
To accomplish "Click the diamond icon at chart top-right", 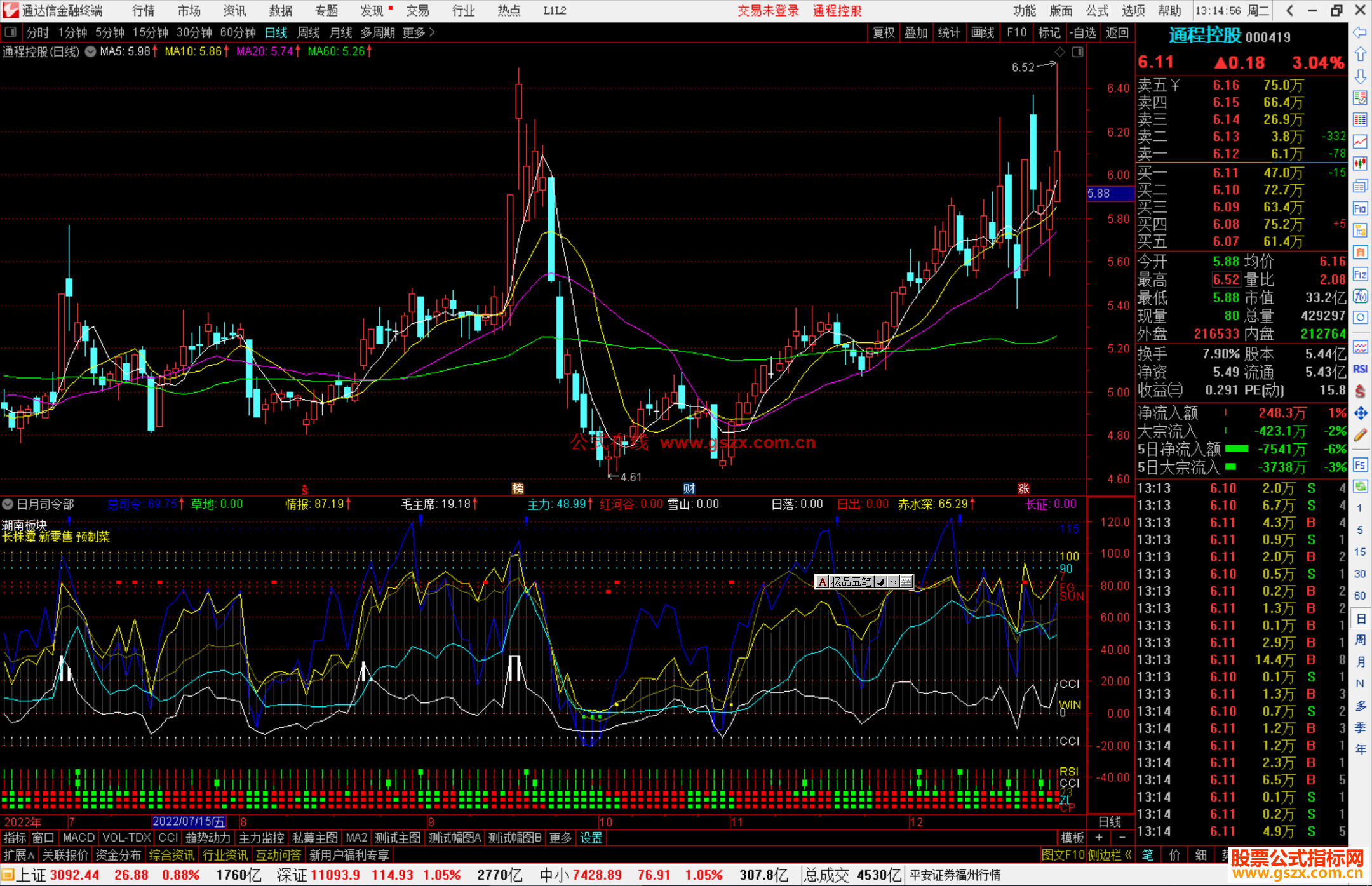I will [x=1059, y=52].
